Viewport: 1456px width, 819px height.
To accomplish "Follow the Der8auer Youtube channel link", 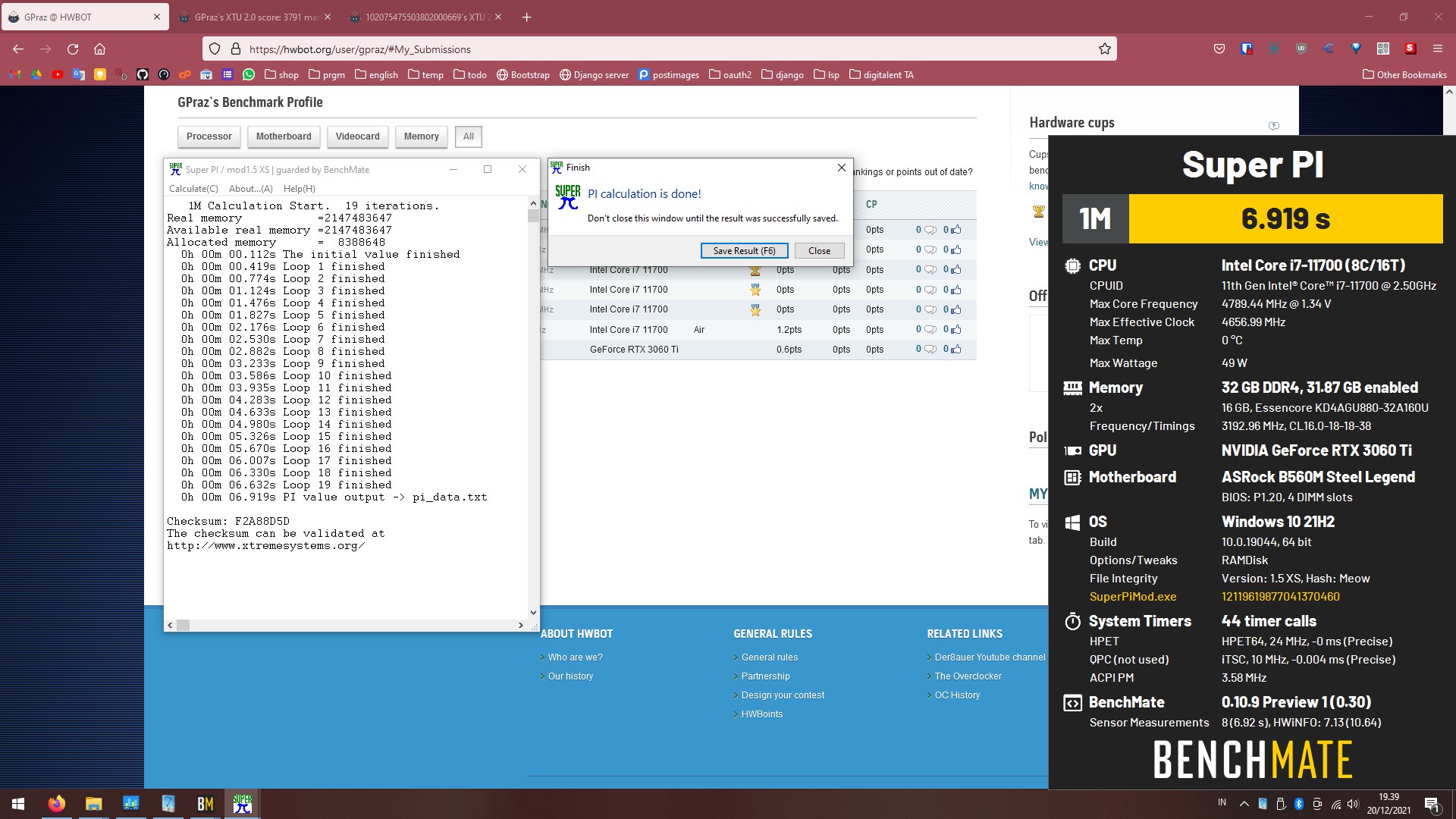I will click(x=990, y=657).
